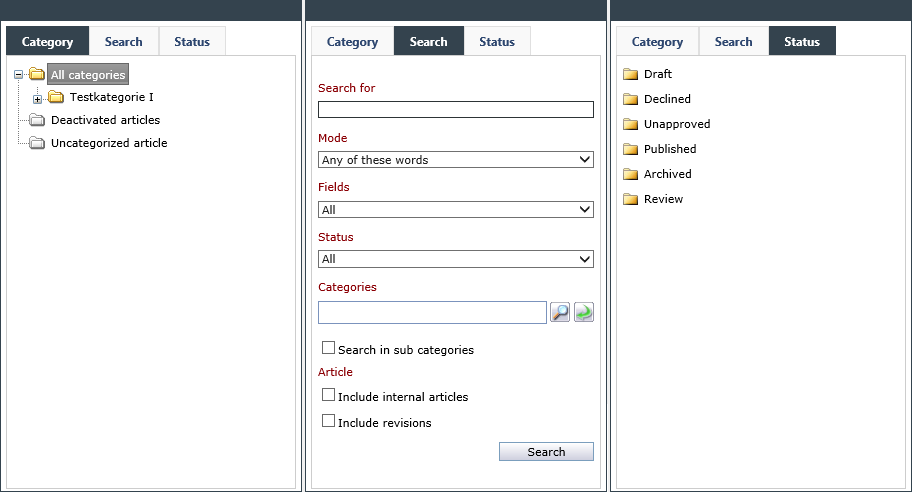Enable Search in sub categories checkbox
This screenshot has height=492, width=912.
point(329,348)
